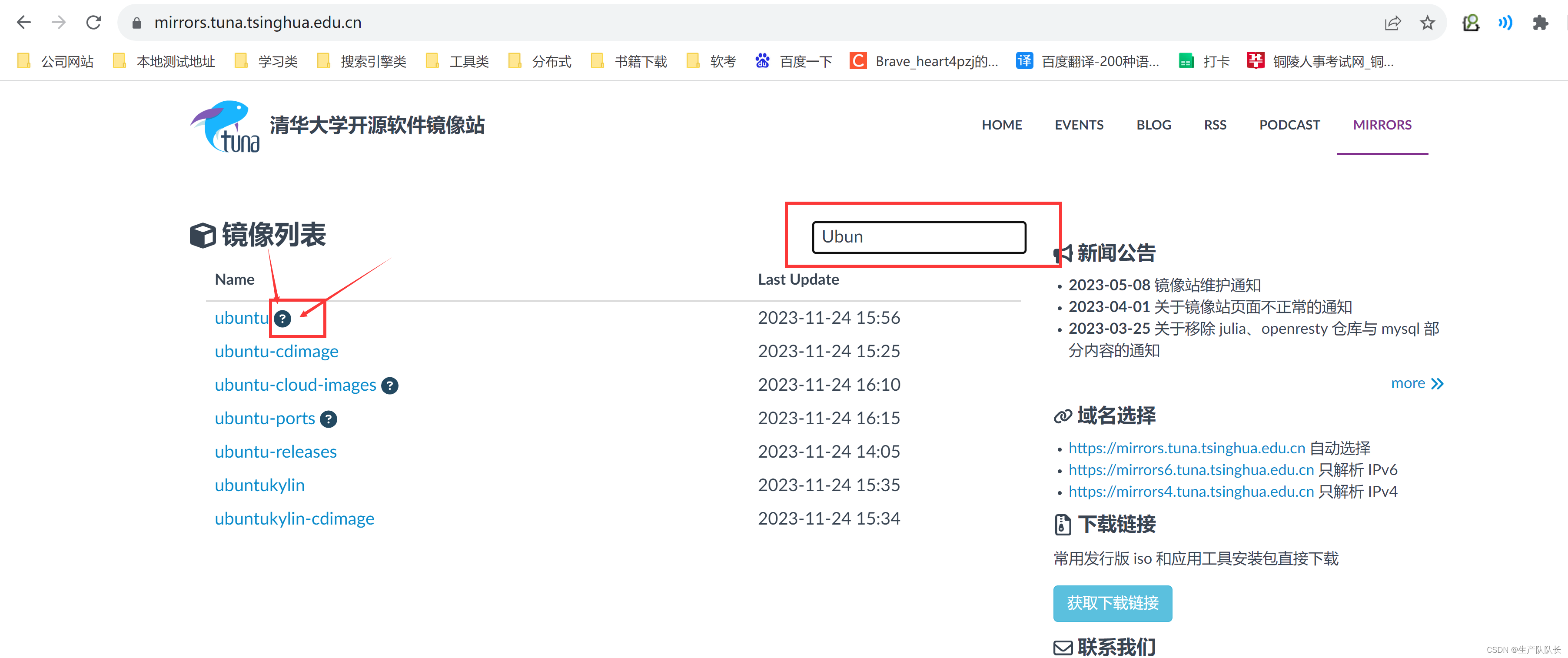Open the ubuntu-cloud-images mirror link

(295, 385)
